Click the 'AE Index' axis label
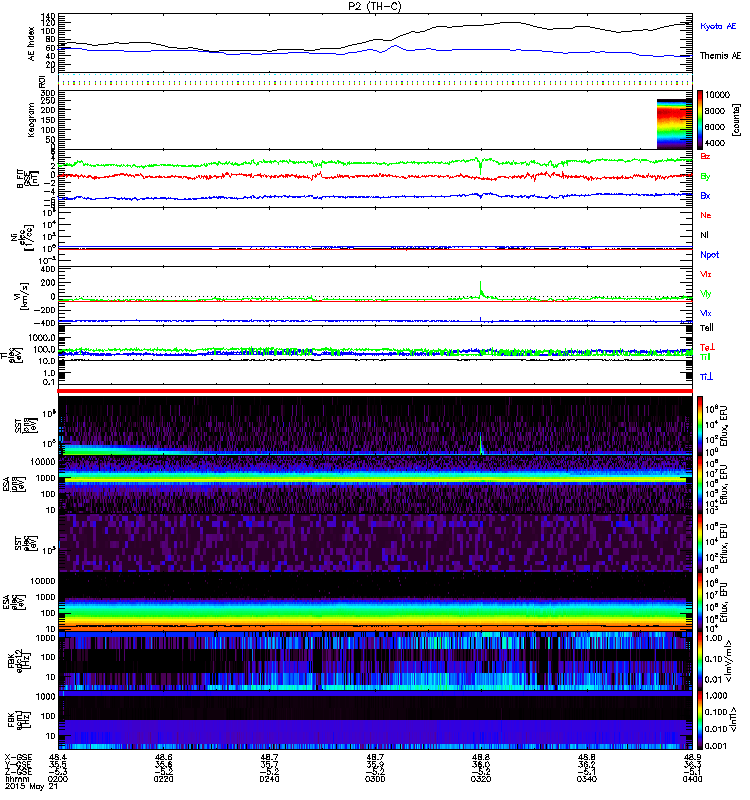750x800 pixels. click(32, 44)
